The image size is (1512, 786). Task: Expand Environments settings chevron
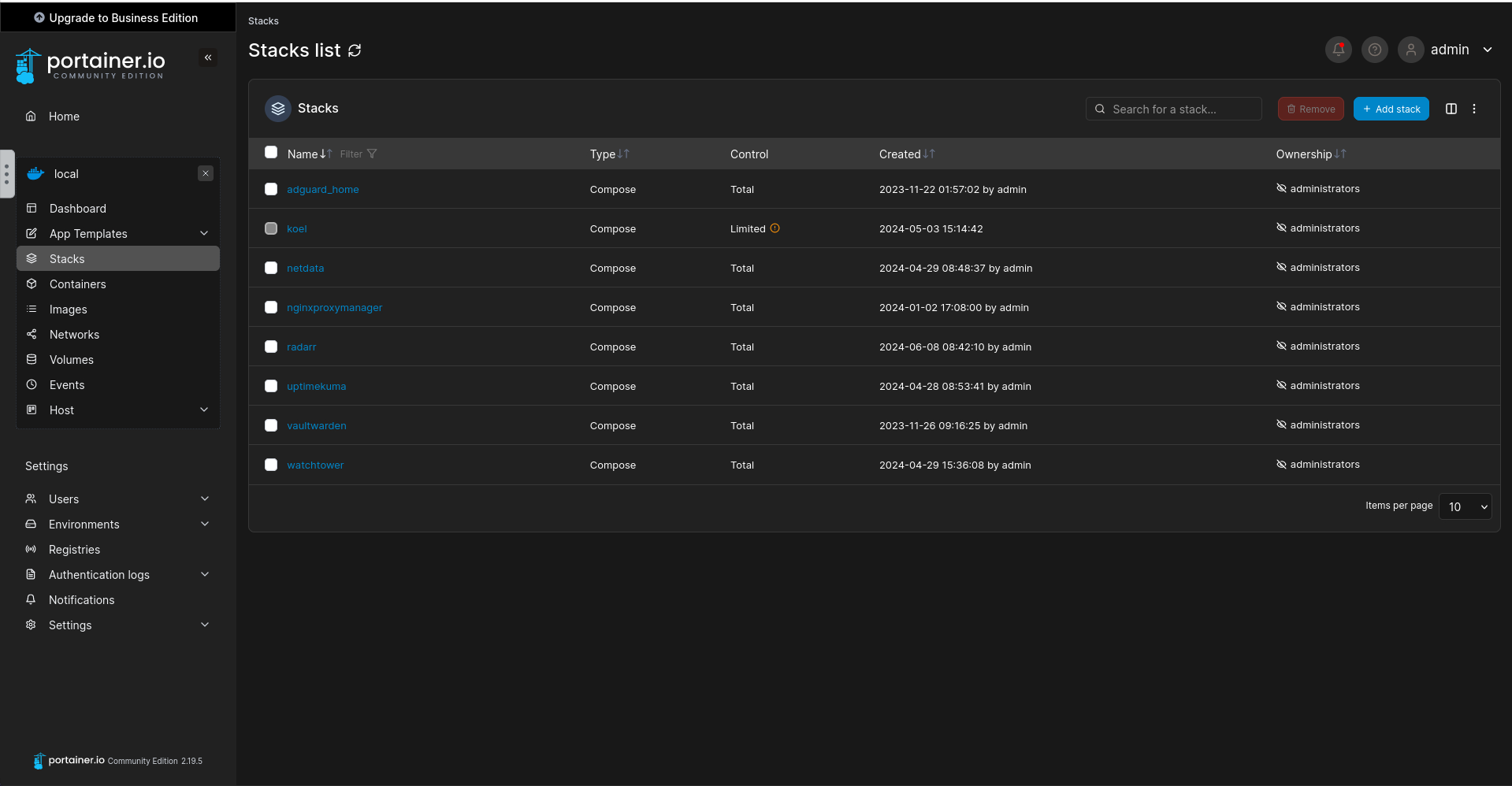[205, 524]
